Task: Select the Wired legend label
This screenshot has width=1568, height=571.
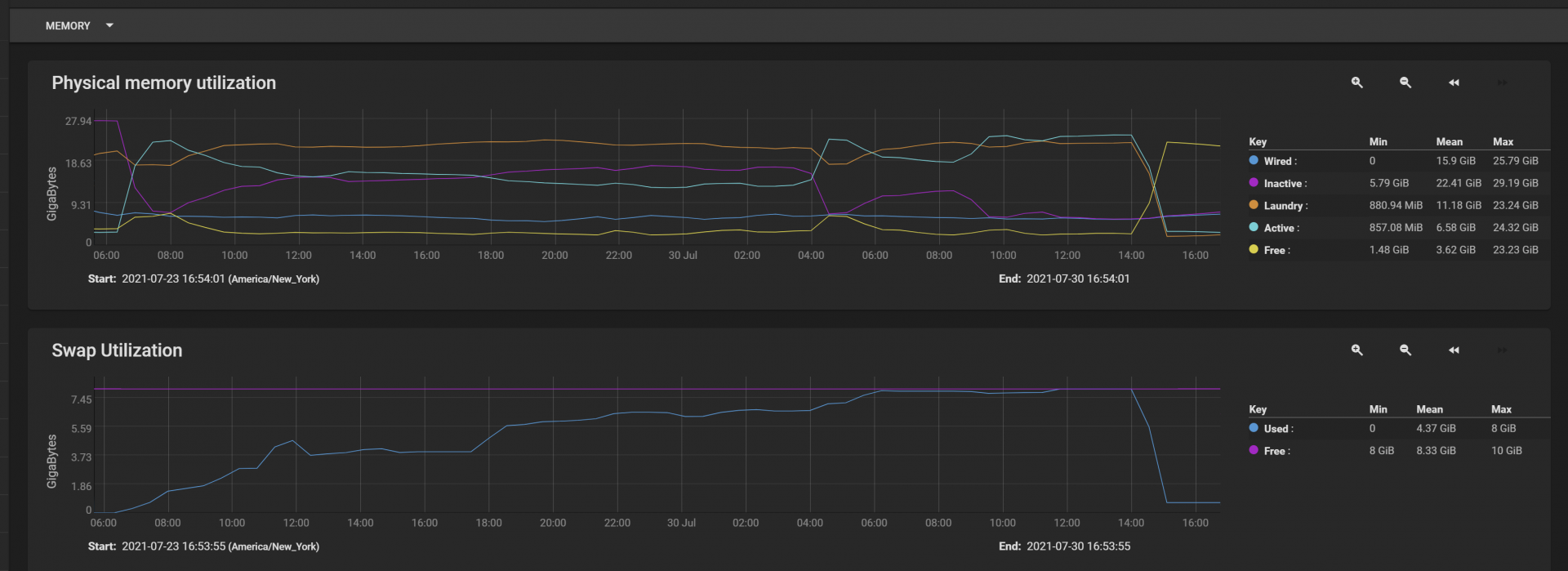Action: [x=1280, y=162]
